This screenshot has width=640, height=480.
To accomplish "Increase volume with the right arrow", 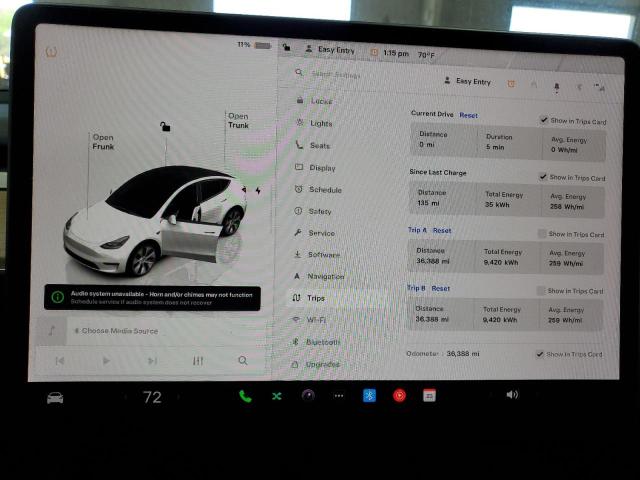I will tap(537, 395).
